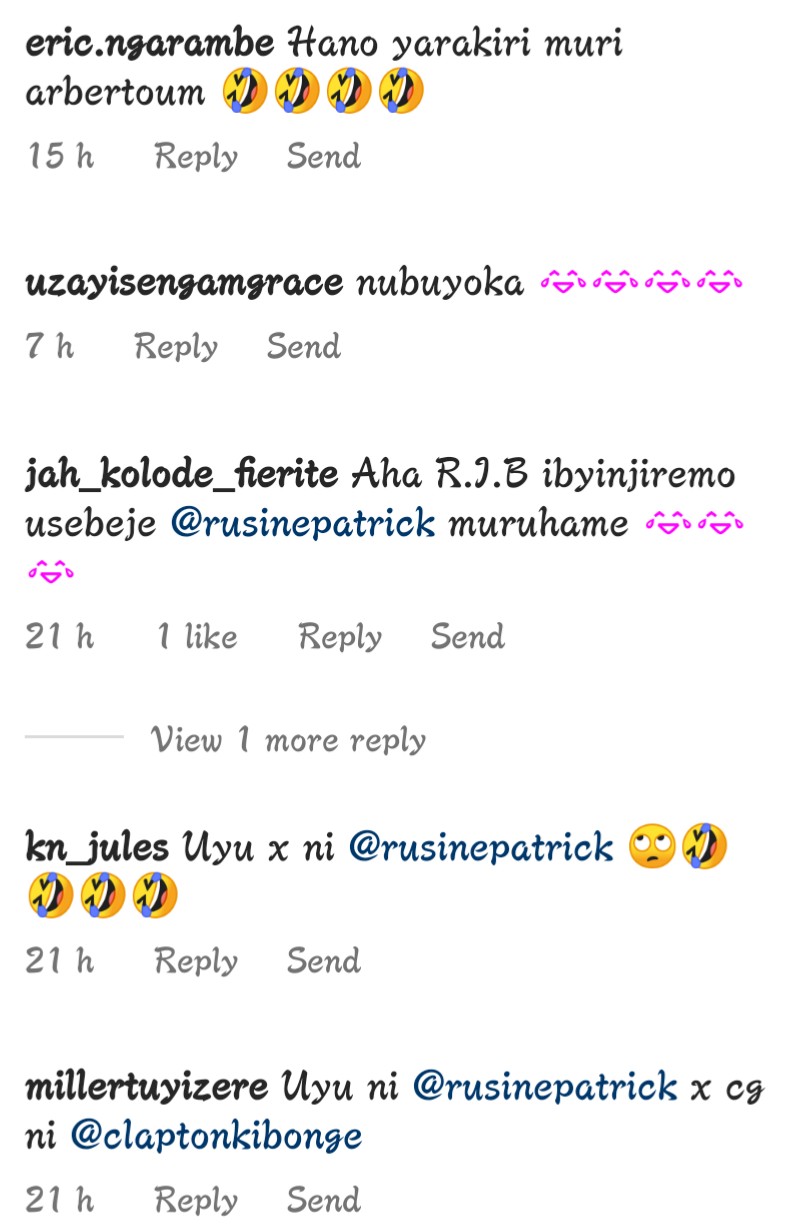Viewport: 797px width, 1226px height.
Task: Reply to millertuyizere's comment
Action: tap(196, 1200)
